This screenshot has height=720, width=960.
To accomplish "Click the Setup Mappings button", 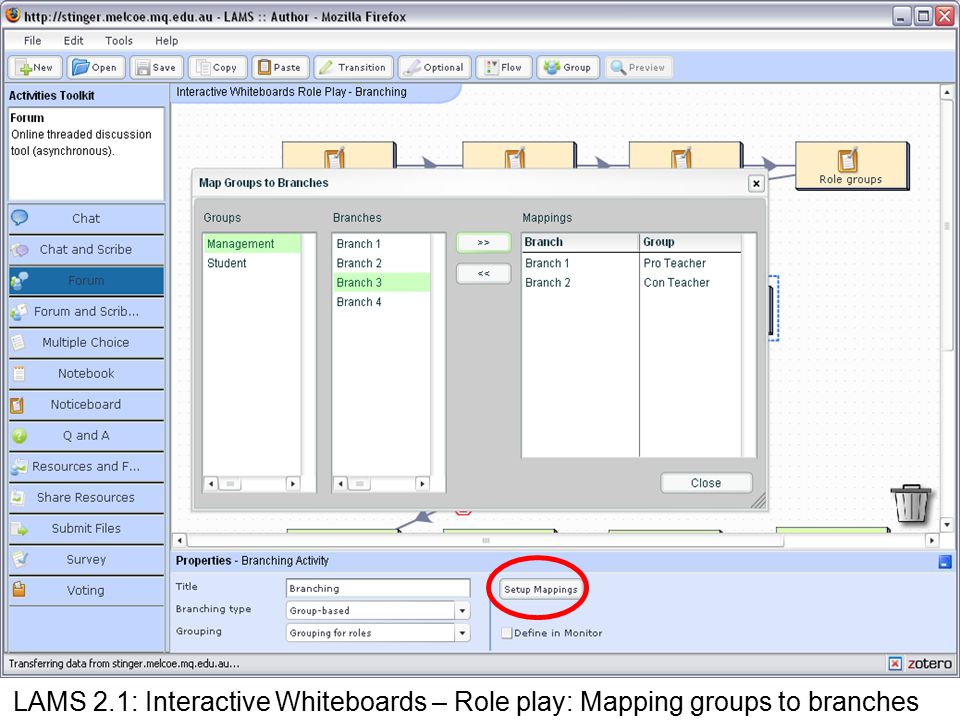I will point(541,589).
